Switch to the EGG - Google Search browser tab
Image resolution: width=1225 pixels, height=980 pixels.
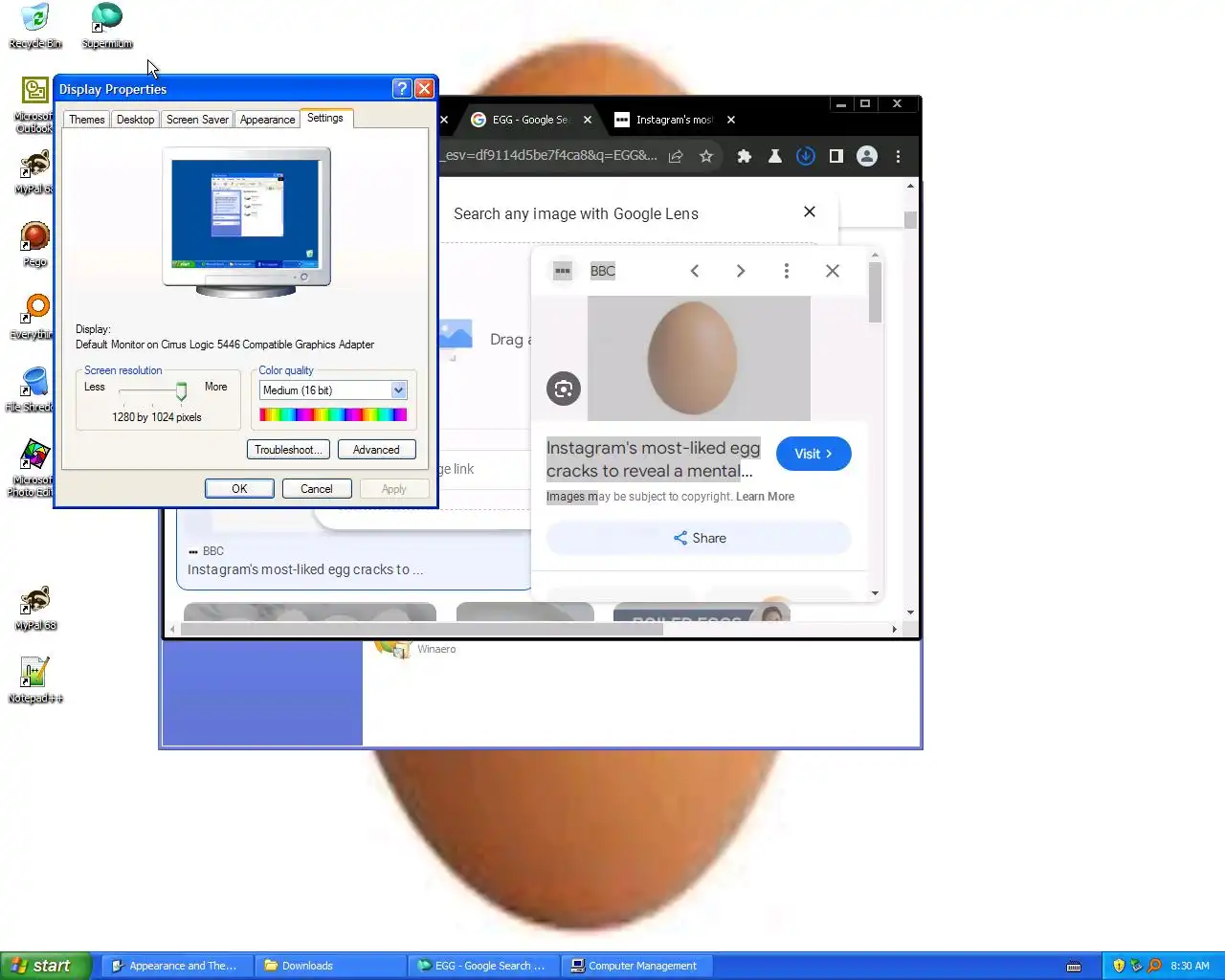click(x=530, y=120)
